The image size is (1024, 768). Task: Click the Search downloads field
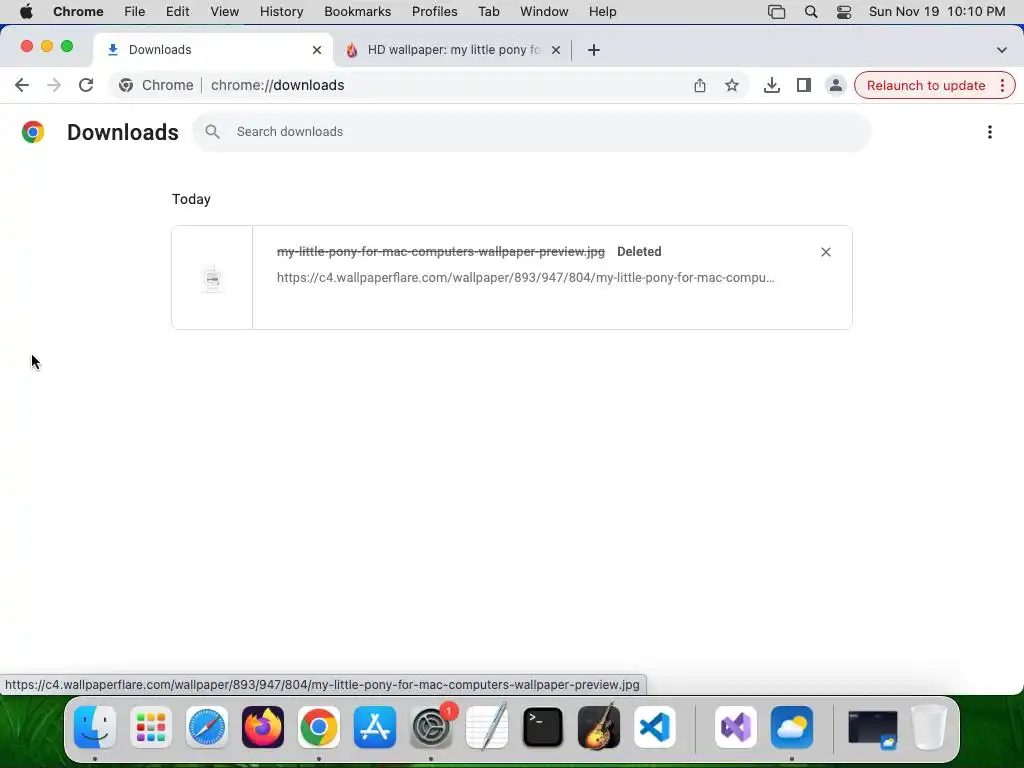tap(531, 132)
